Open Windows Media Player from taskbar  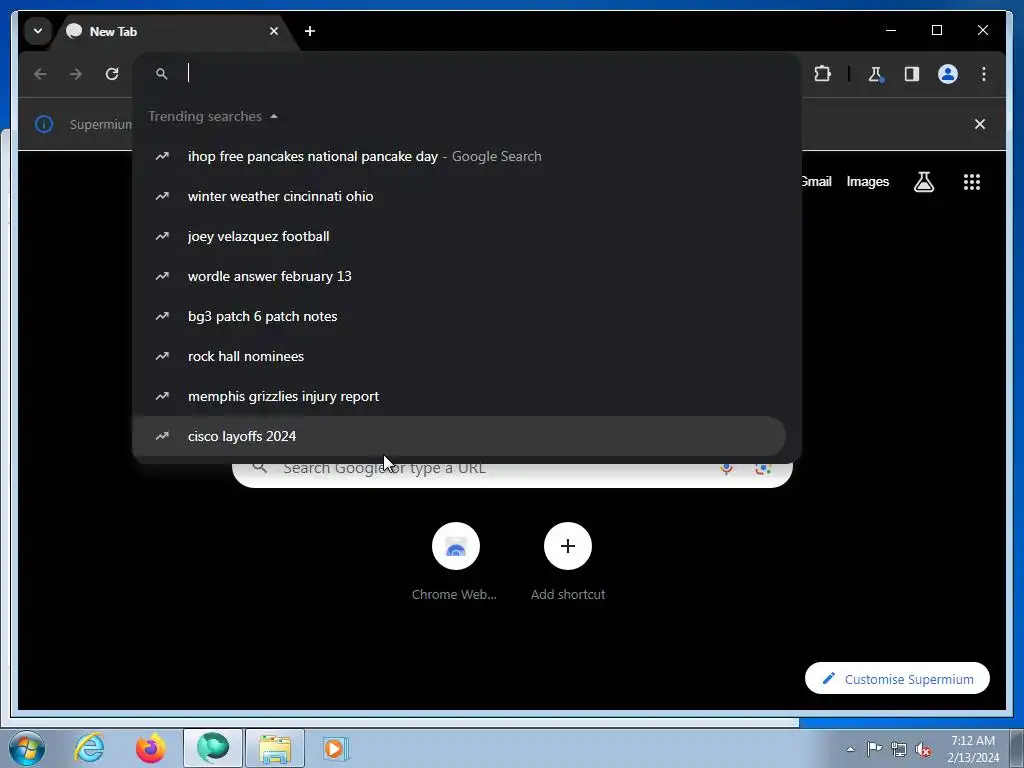pyautogui.click(x=336, y=748)
